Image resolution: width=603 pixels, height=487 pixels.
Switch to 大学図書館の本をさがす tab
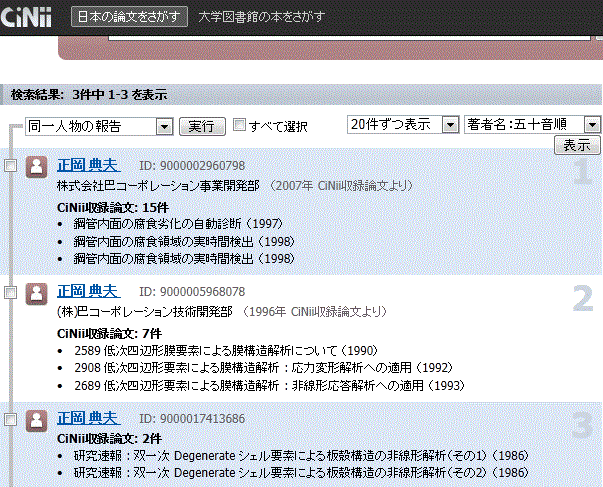click(x=262, y=17)
